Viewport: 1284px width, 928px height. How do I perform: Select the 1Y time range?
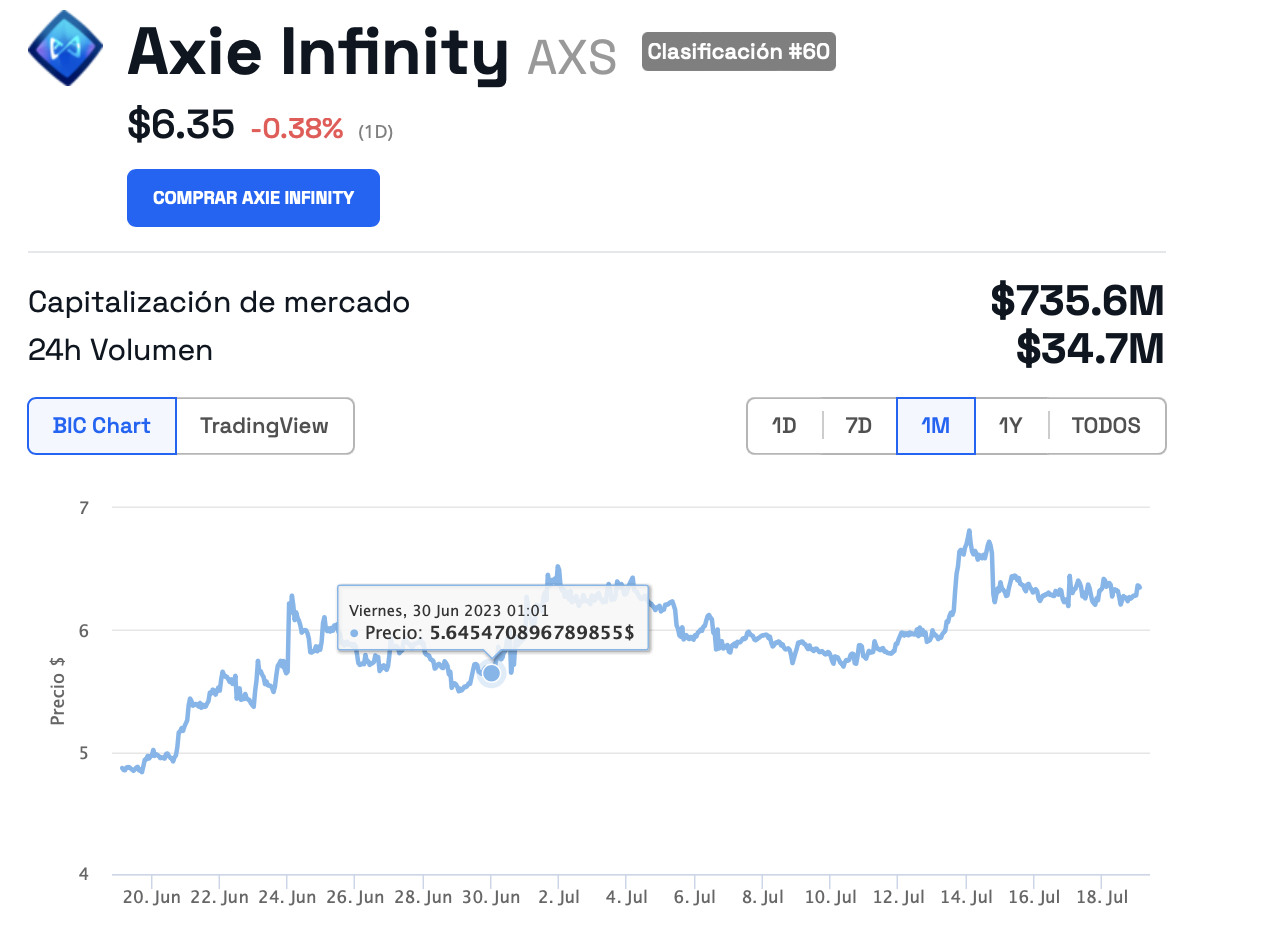click(1010, 426)
